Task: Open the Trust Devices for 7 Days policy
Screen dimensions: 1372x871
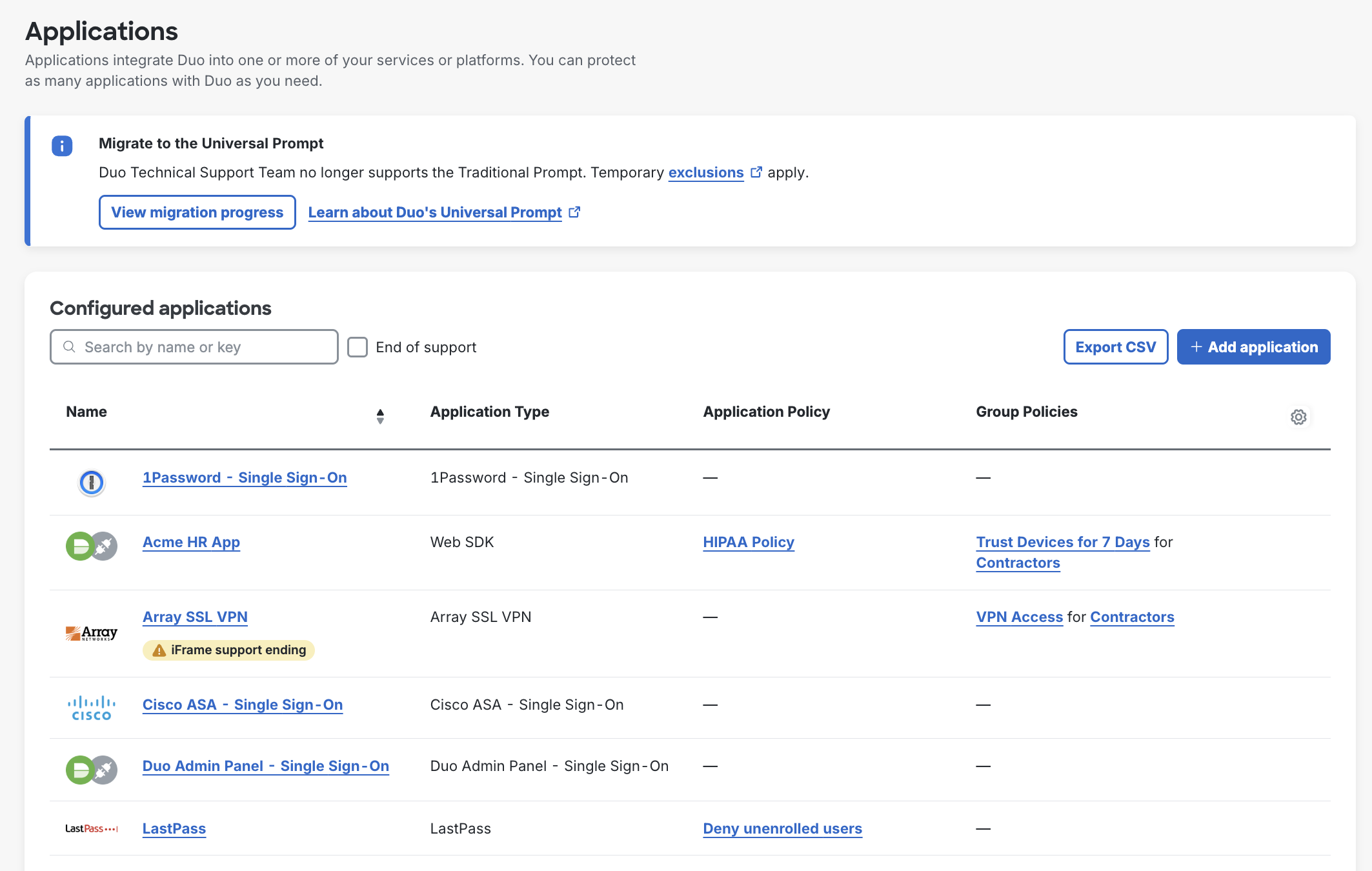Action: pos(1062,542)
